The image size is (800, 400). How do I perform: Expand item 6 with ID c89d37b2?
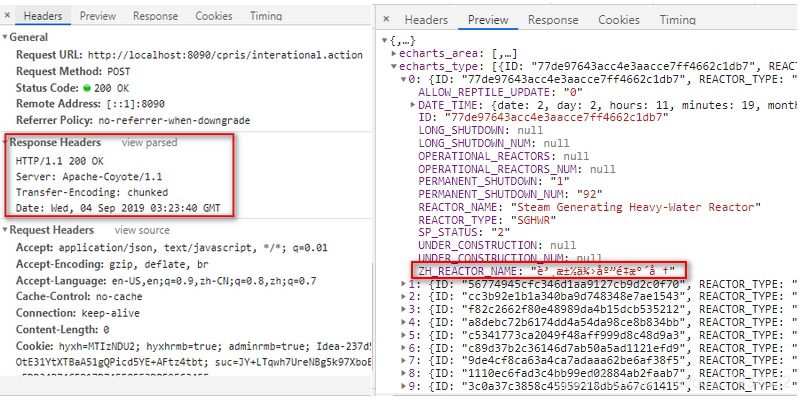coord(404,347)
